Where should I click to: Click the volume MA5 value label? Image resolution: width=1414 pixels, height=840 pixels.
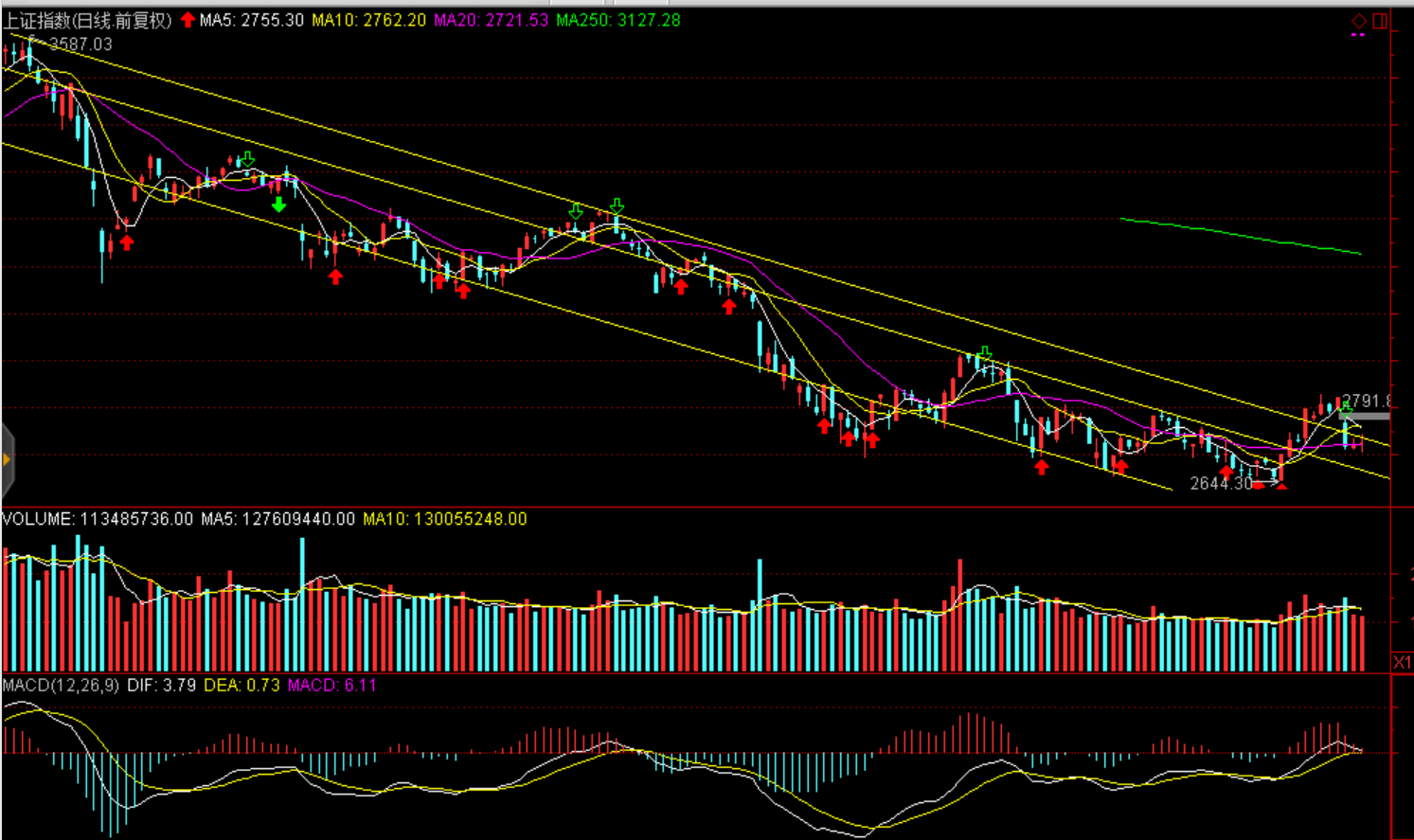tap(277, 519)
